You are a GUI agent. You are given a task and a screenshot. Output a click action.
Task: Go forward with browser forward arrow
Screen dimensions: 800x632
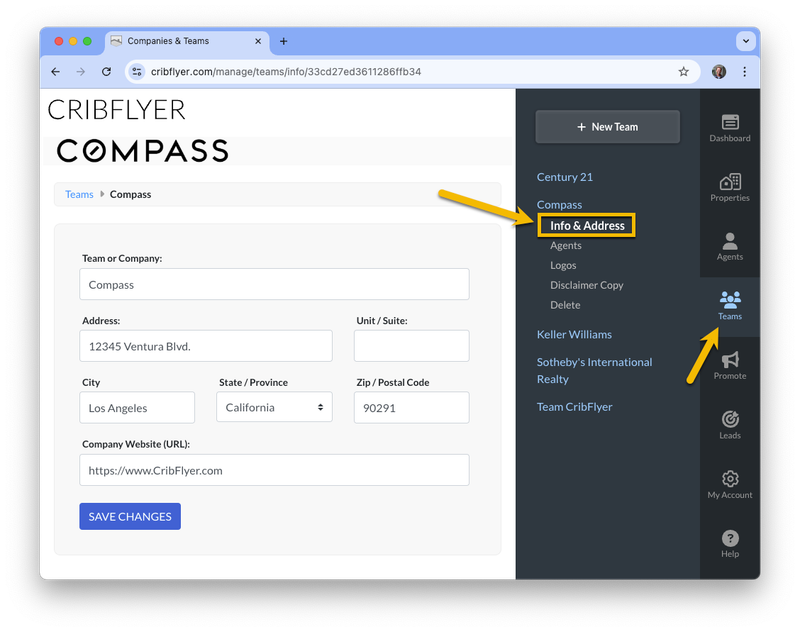81,72
